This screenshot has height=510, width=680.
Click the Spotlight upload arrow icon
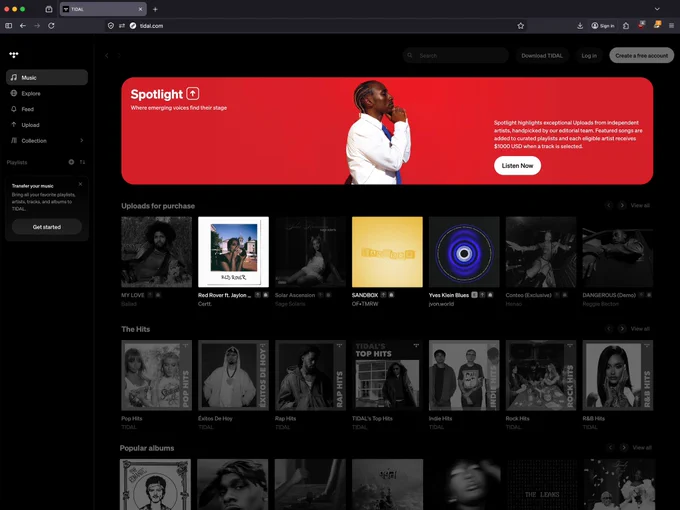(x=193, y=94)
